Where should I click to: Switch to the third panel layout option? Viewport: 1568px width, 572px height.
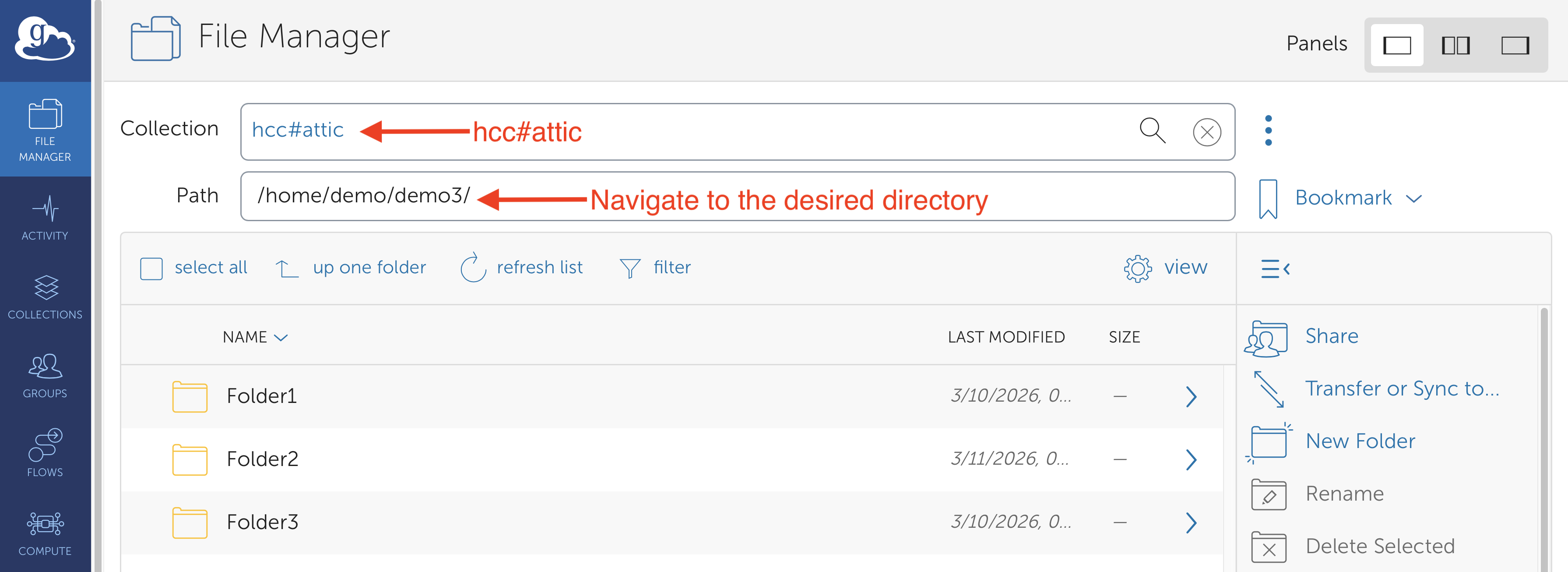(x=1515, y=46)
